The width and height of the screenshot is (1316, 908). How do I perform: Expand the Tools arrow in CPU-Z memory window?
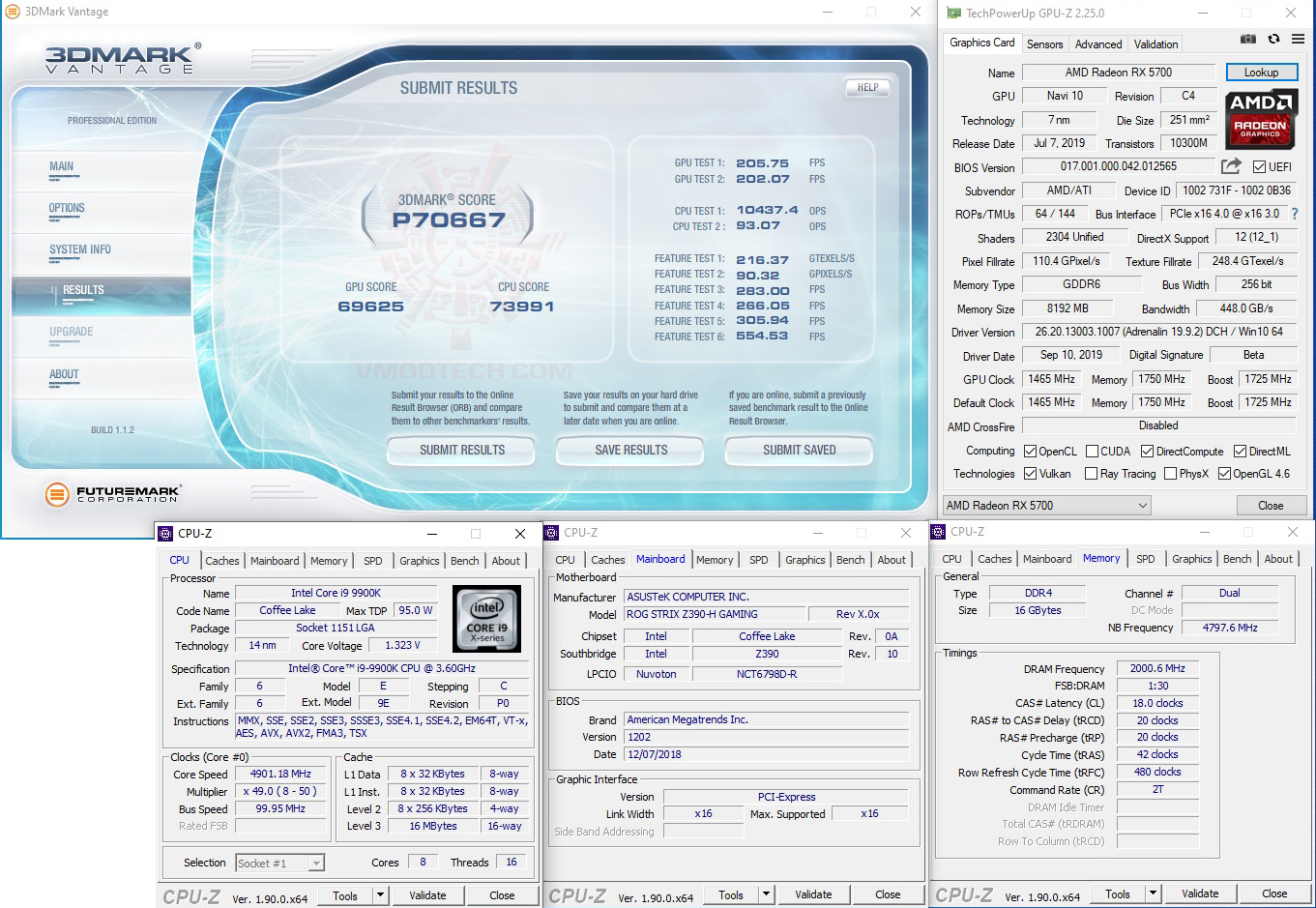point(1153,893)
